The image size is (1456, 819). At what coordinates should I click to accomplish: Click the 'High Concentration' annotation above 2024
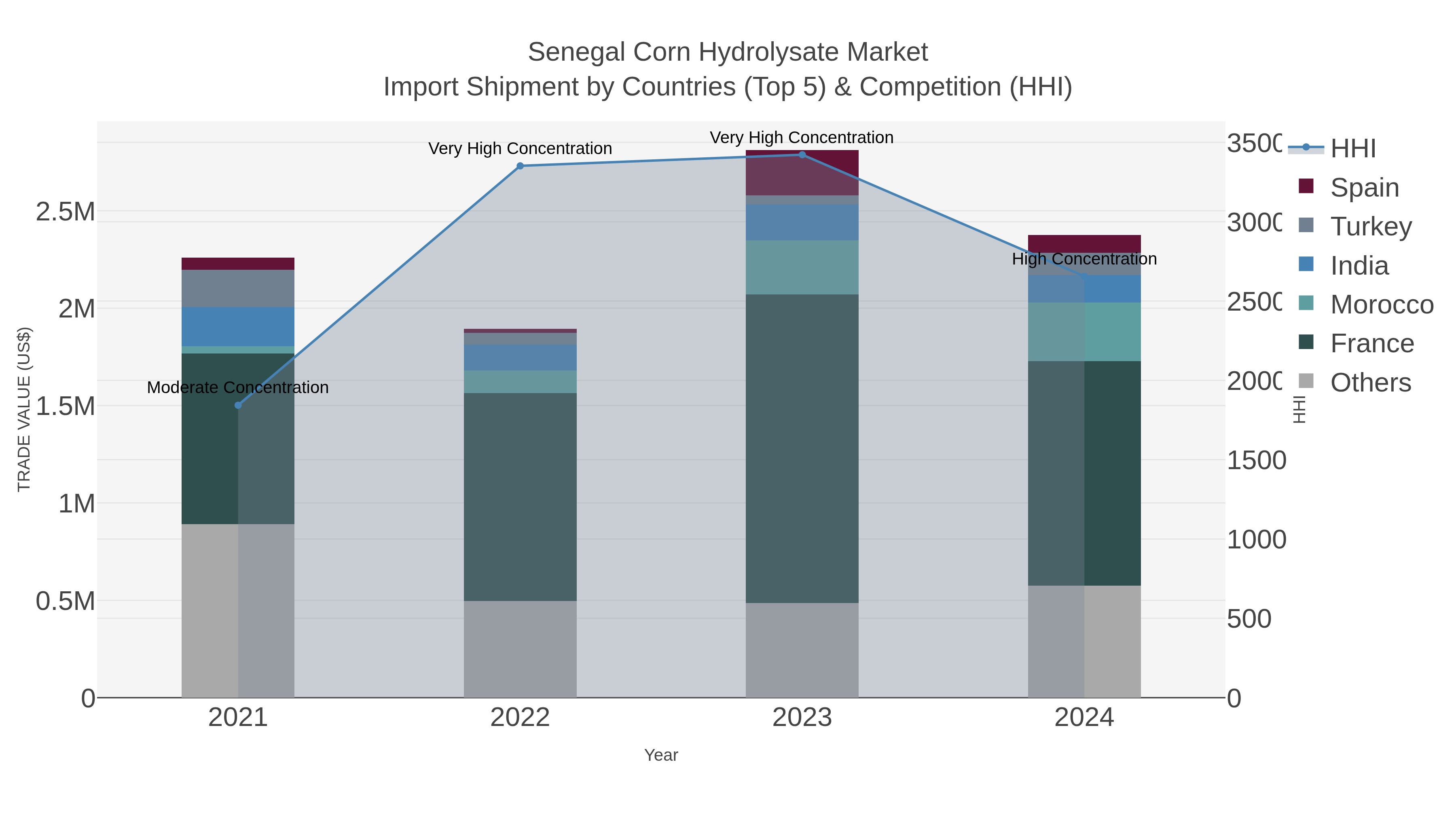coord(1084,259)
